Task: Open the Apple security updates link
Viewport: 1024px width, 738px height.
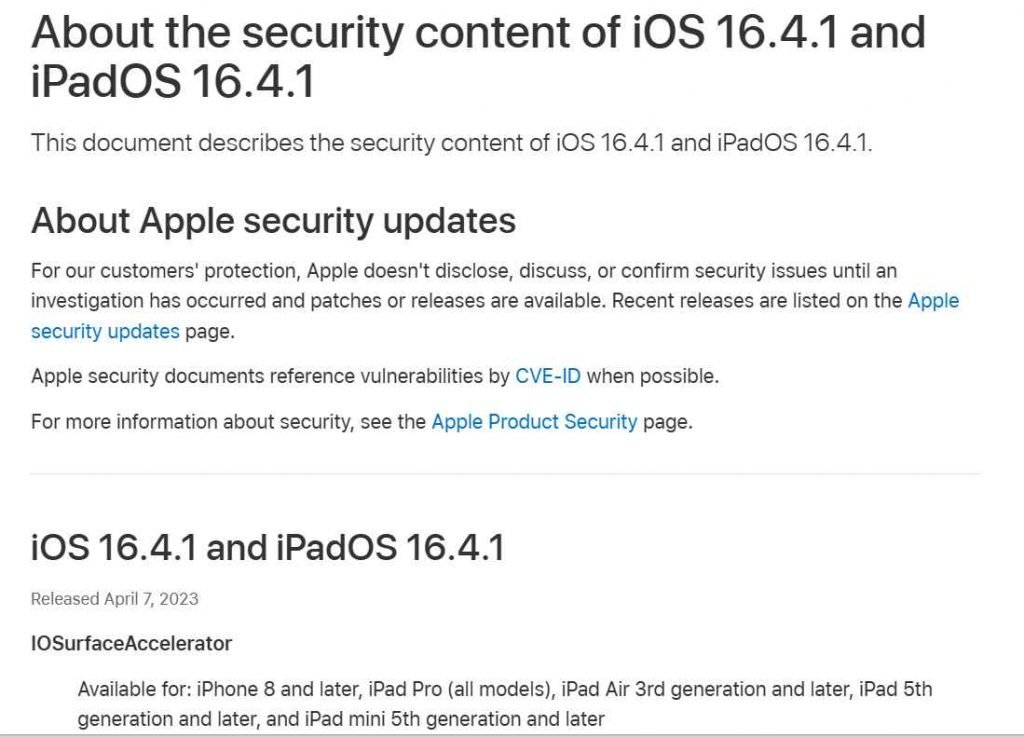Action: (104, 331)
